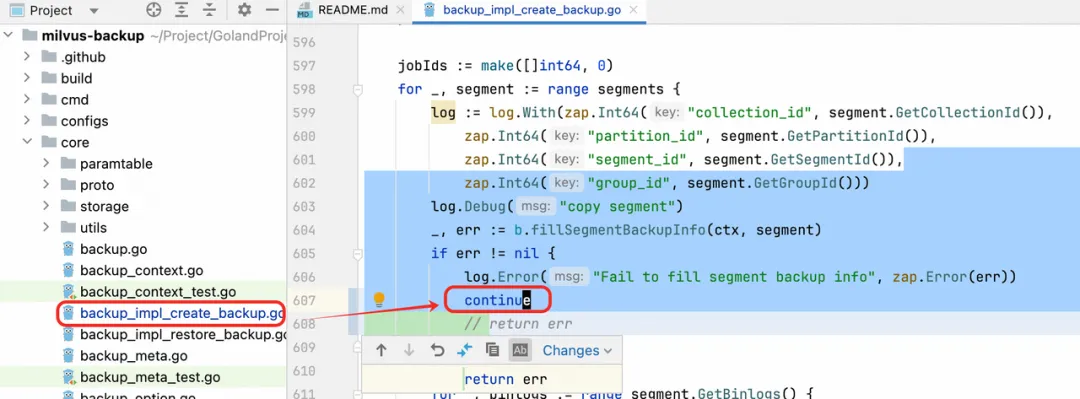The height and width of the screenshot is (399, 1080).
Task: Open backup_impl_restore_backup.go file
Action: coord(183,335)
